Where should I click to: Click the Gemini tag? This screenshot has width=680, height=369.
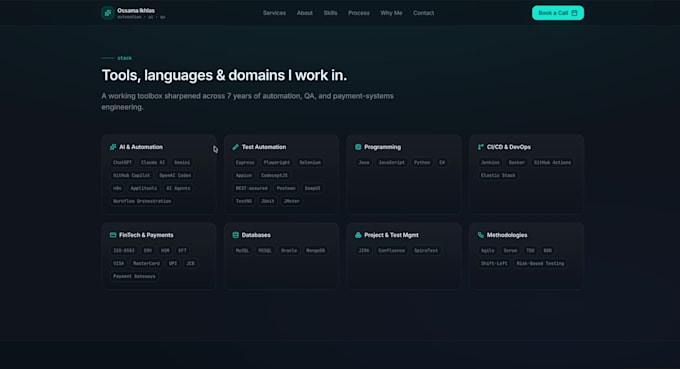(182, 163)
